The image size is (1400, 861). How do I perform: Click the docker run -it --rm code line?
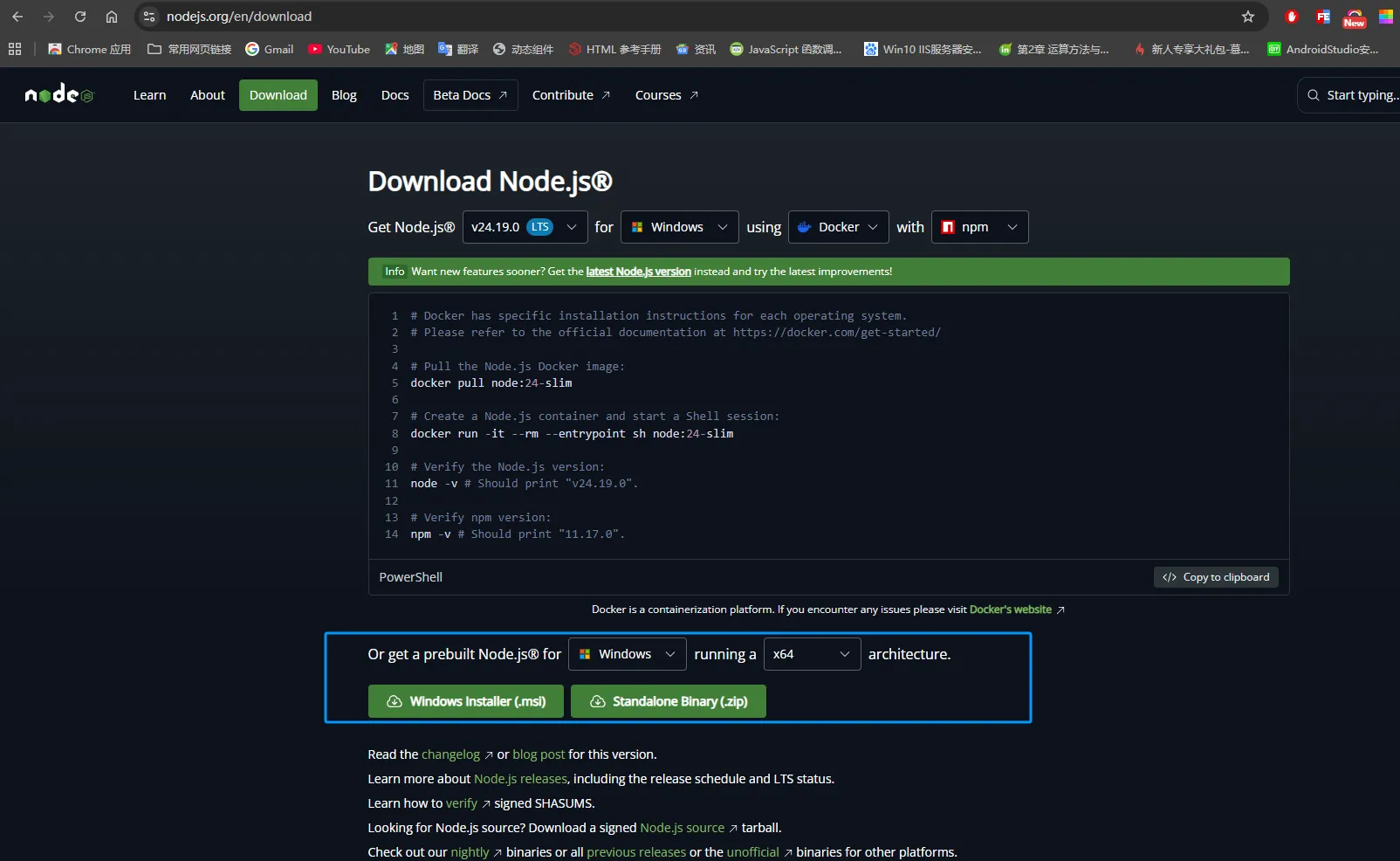click(572, 434)
